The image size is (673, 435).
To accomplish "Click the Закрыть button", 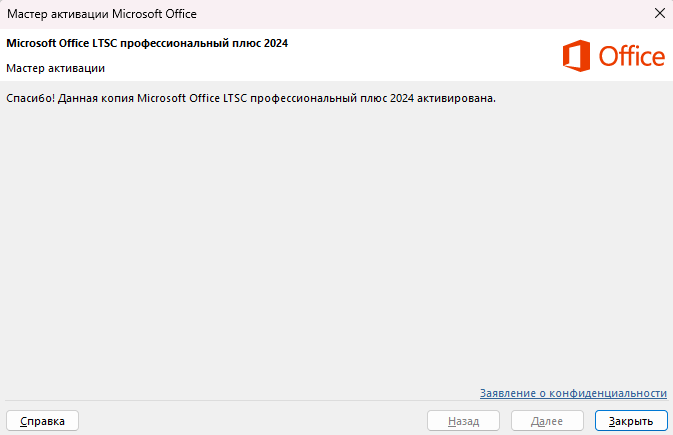I will pyautogui.click(x=631, y=421).
